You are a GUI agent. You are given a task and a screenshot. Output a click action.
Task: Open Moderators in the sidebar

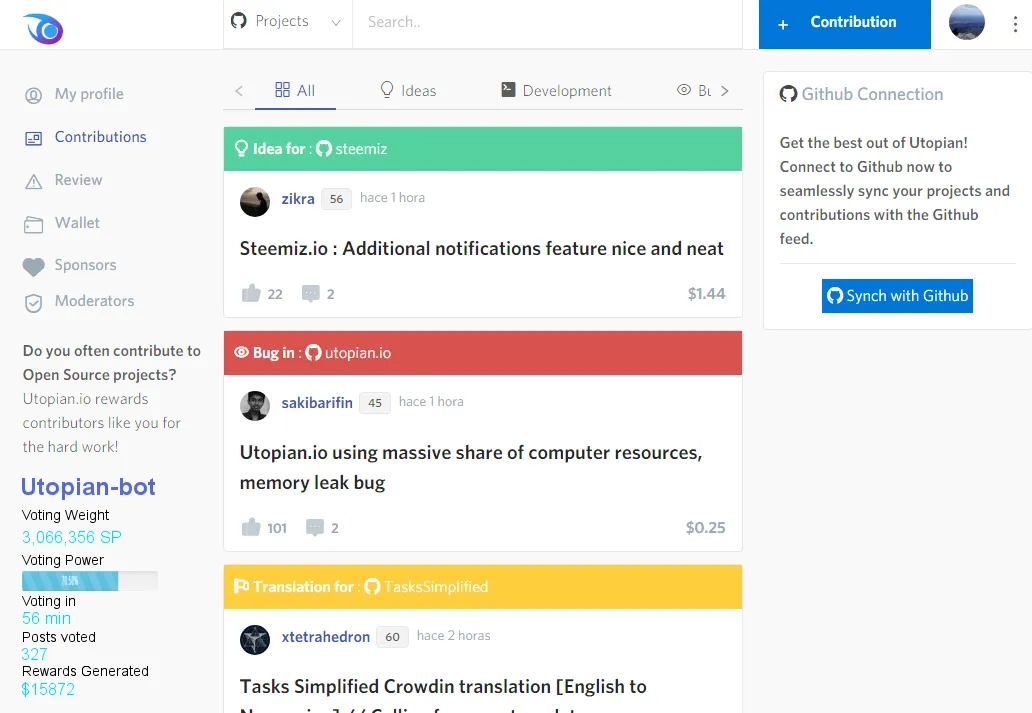tap(79, 302)
